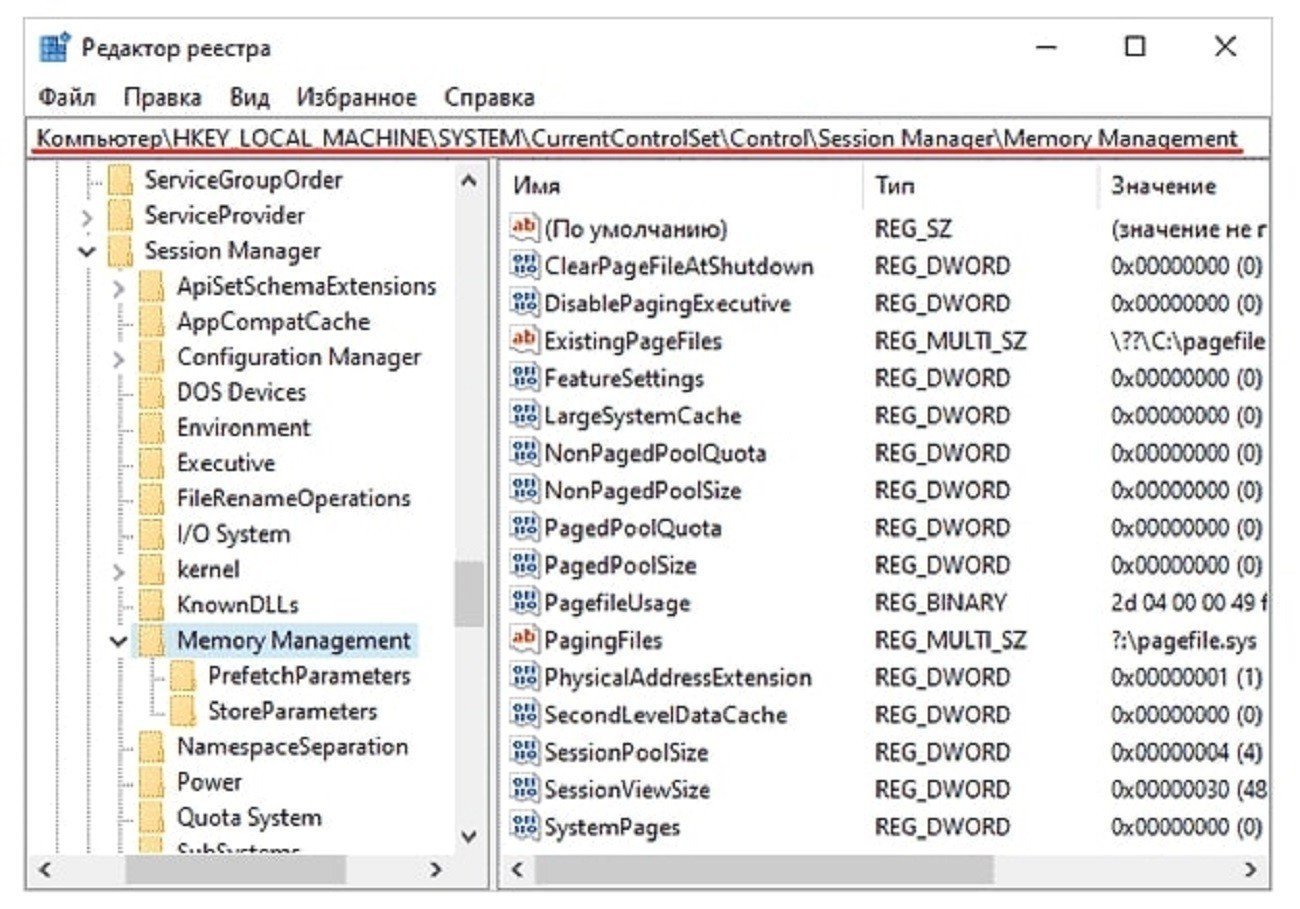Viewport: 1300px width, 909px height.
Task: Click the DWORD icon of DisablePagingExecutive
Action: pyautogui.click(x=524, y=304)
